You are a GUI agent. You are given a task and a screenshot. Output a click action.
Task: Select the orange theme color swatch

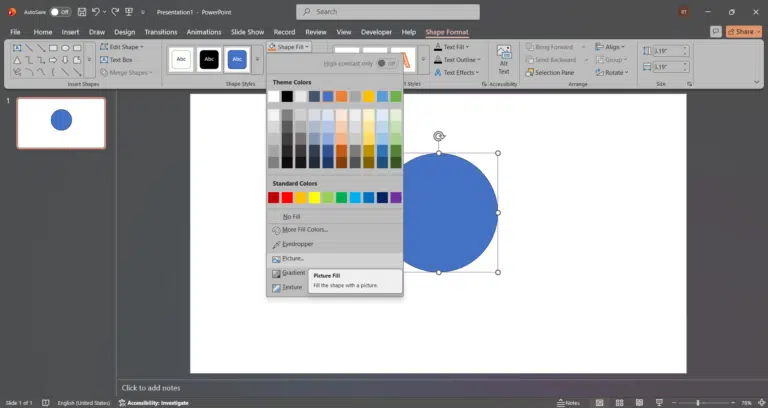[341, 96]
